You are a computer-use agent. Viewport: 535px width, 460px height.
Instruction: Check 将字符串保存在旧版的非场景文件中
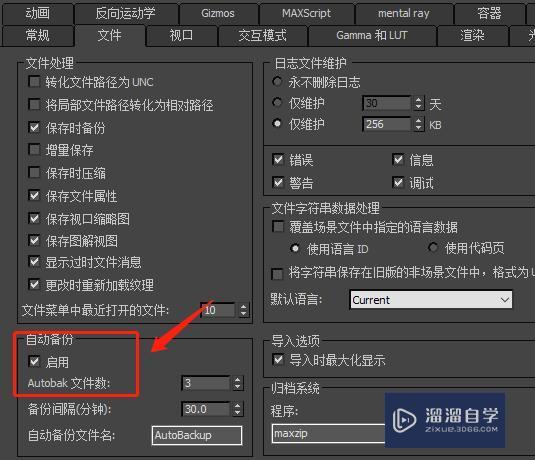[277, 274]
